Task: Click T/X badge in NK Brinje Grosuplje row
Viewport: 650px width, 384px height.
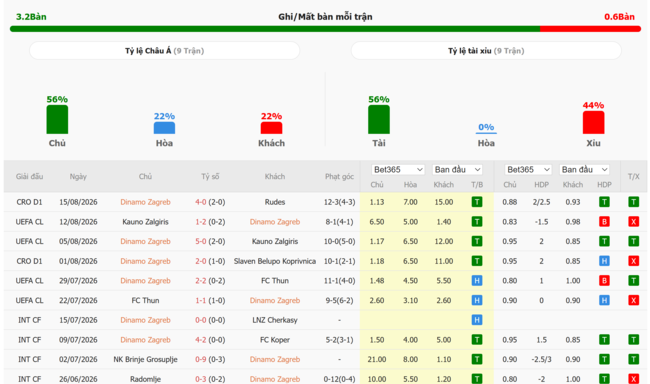Action: click(633, 359)
